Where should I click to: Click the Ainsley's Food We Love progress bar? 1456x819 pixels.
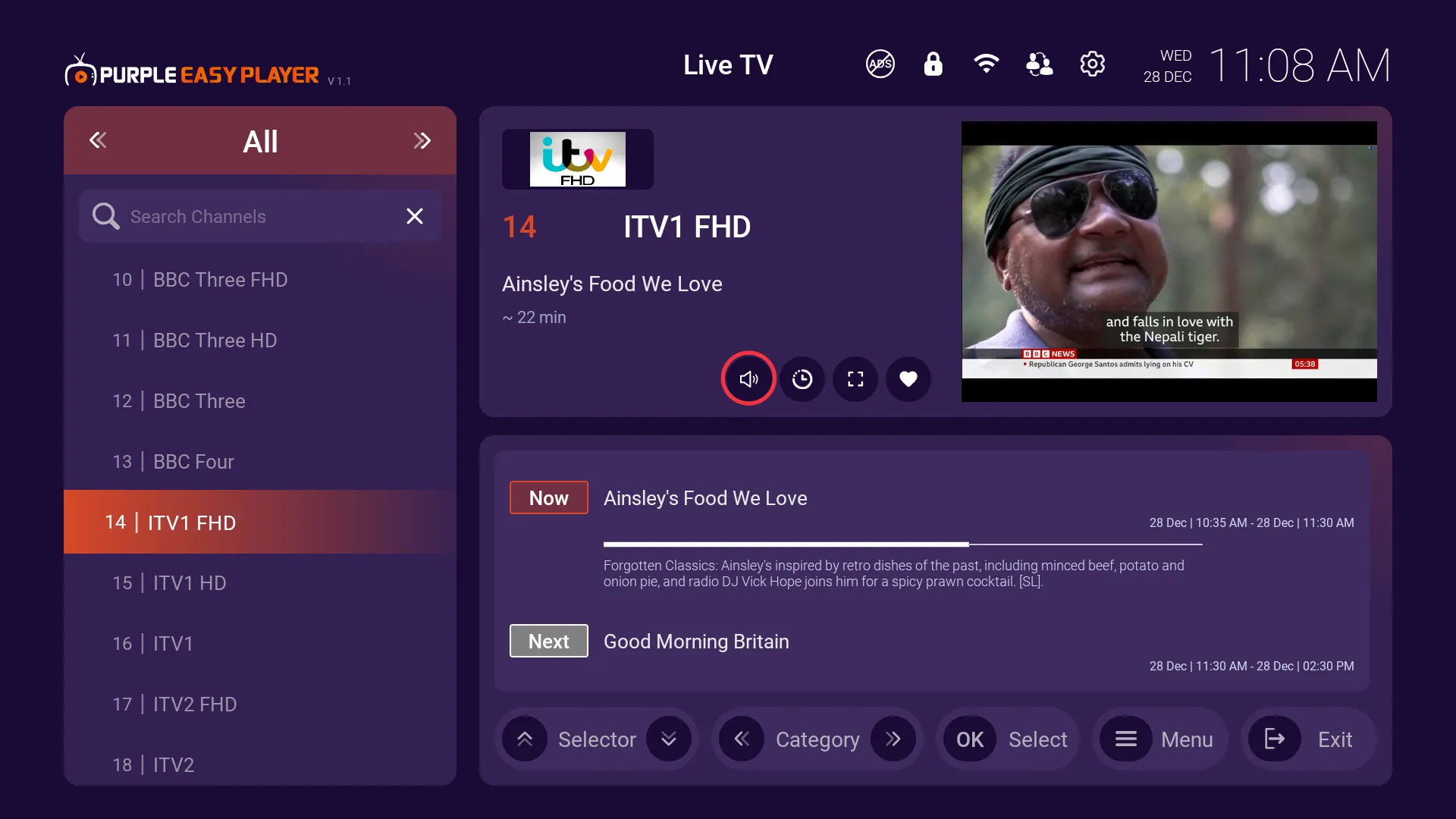(x=902, y=544)
